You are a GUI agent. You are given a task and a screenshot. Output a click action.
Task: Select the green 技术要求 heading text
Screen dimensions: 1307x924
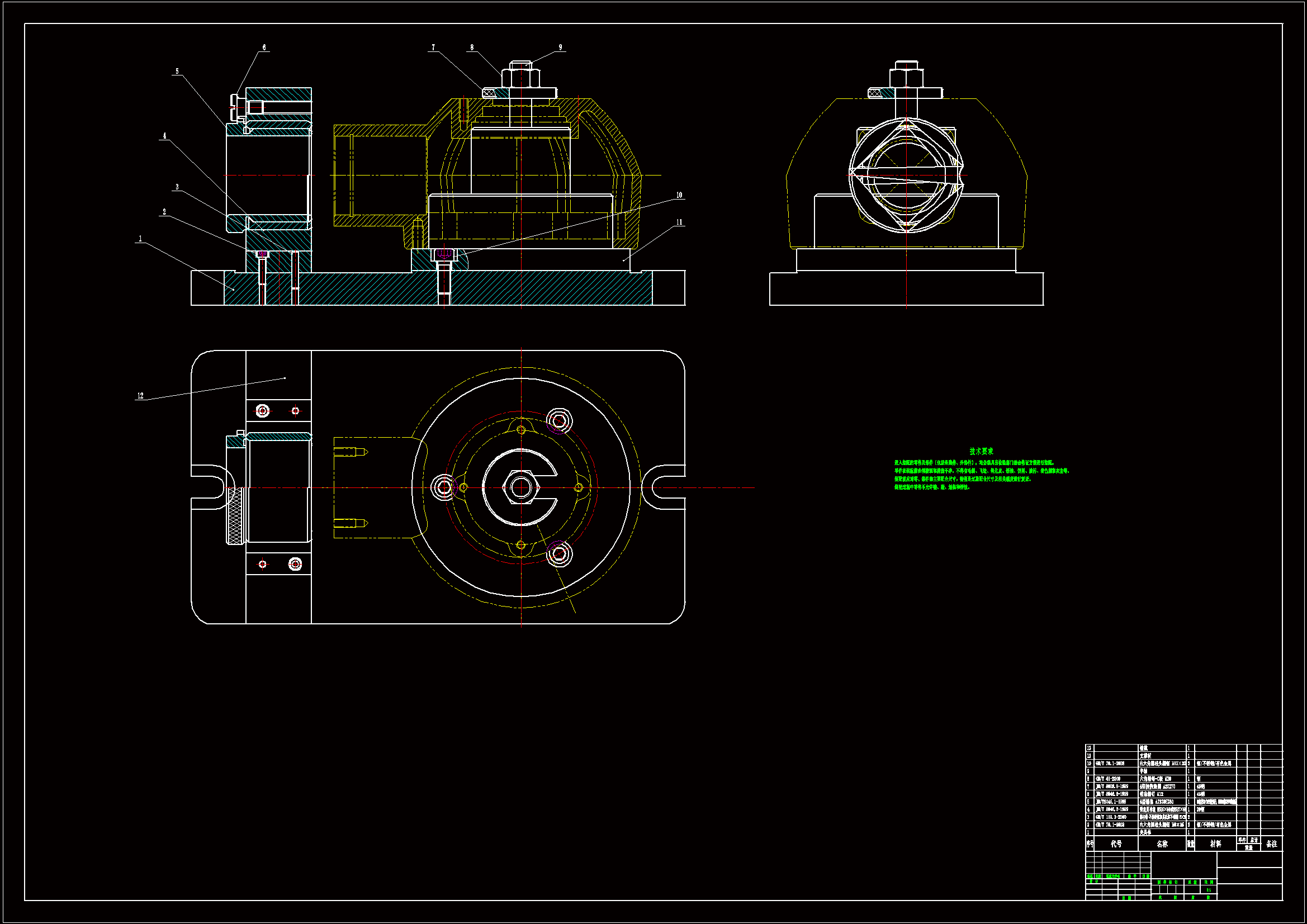[x=981, y=451]
